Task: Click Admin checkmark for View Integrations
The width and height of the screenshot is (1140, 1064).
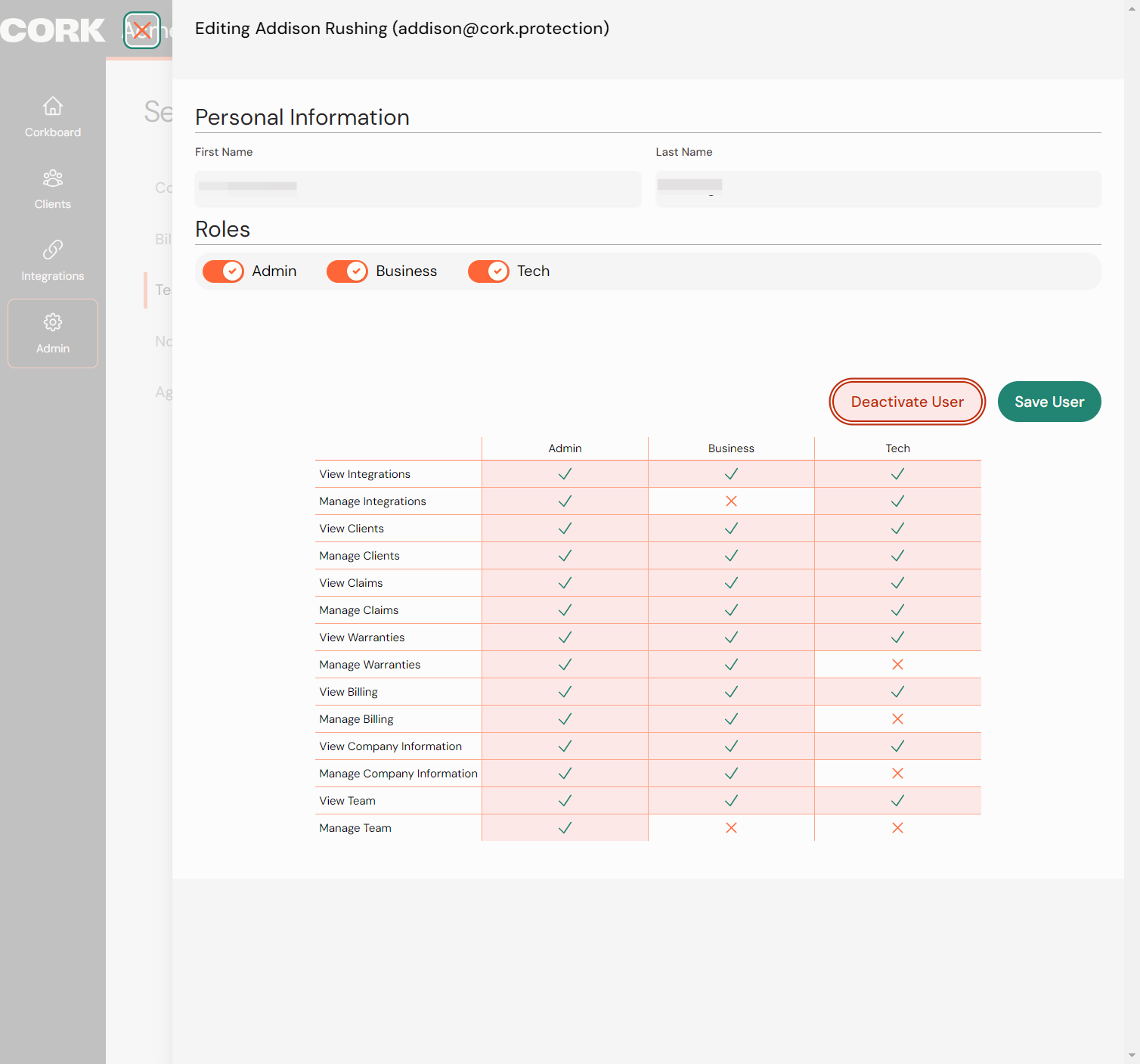Action: point(565,474)
